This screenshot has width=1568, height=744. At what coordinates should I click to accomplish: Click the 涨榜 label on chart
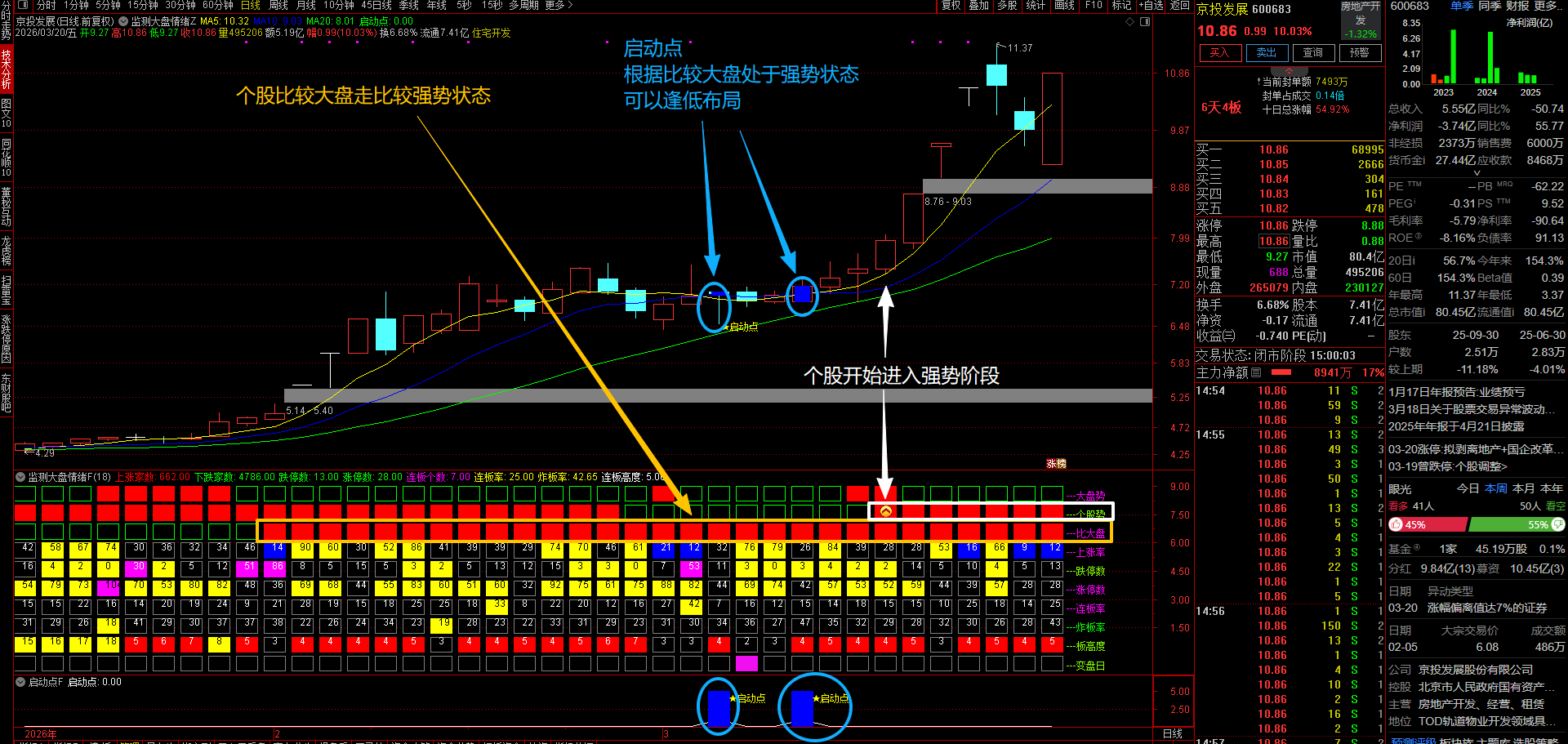pyautogui.click(x=1057, y=463)
